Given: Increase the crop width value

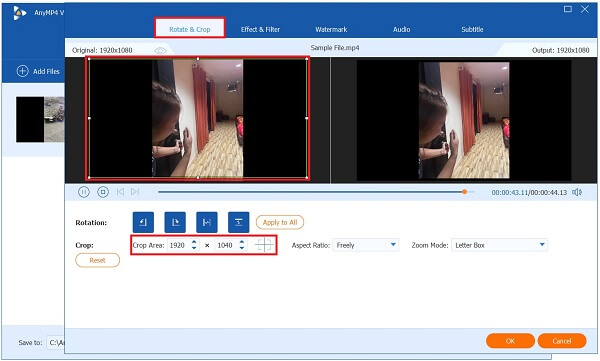Looking at the screenshot, I should (x=194, y=242).
